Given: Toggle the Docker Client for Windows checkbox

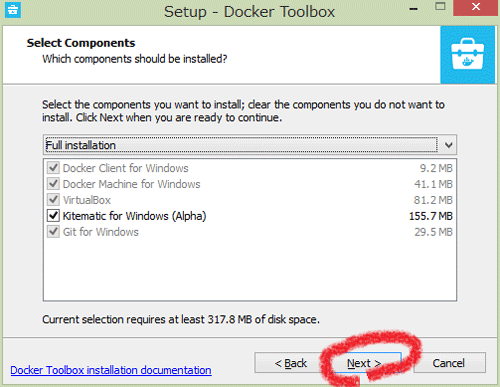Looking at the screenshot, I should [x=53, y=168].
